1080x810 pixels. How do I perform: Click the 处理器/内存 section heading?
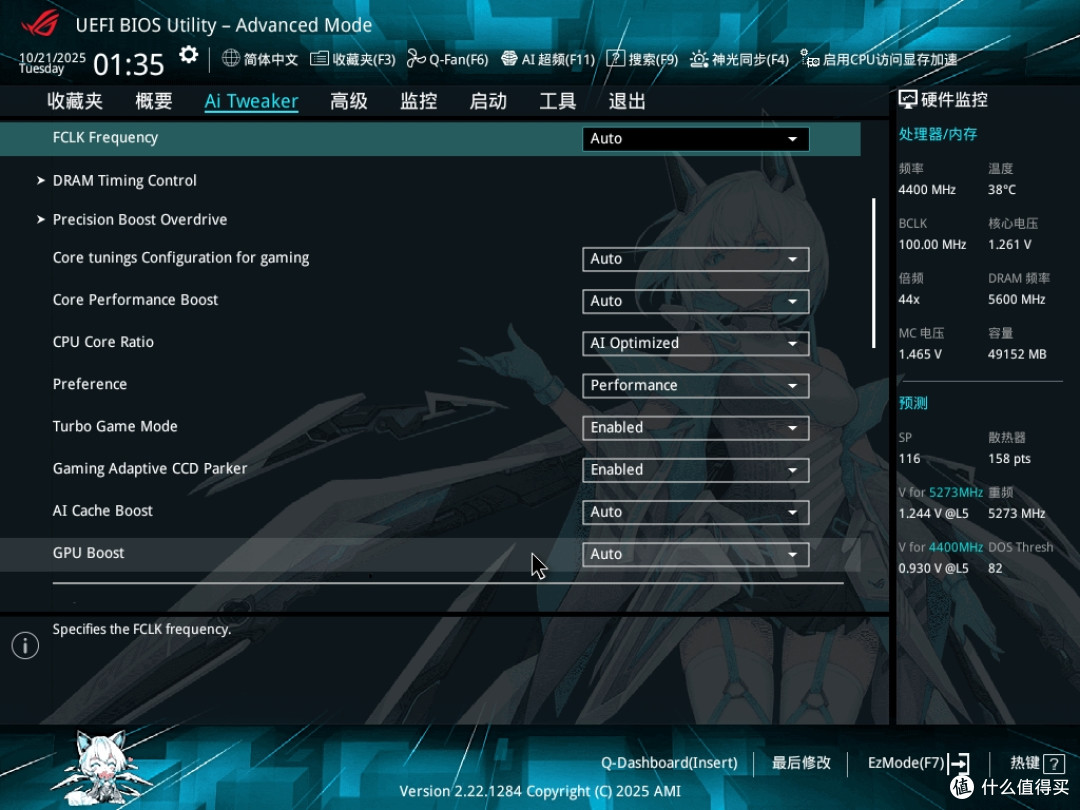[937, 134]
